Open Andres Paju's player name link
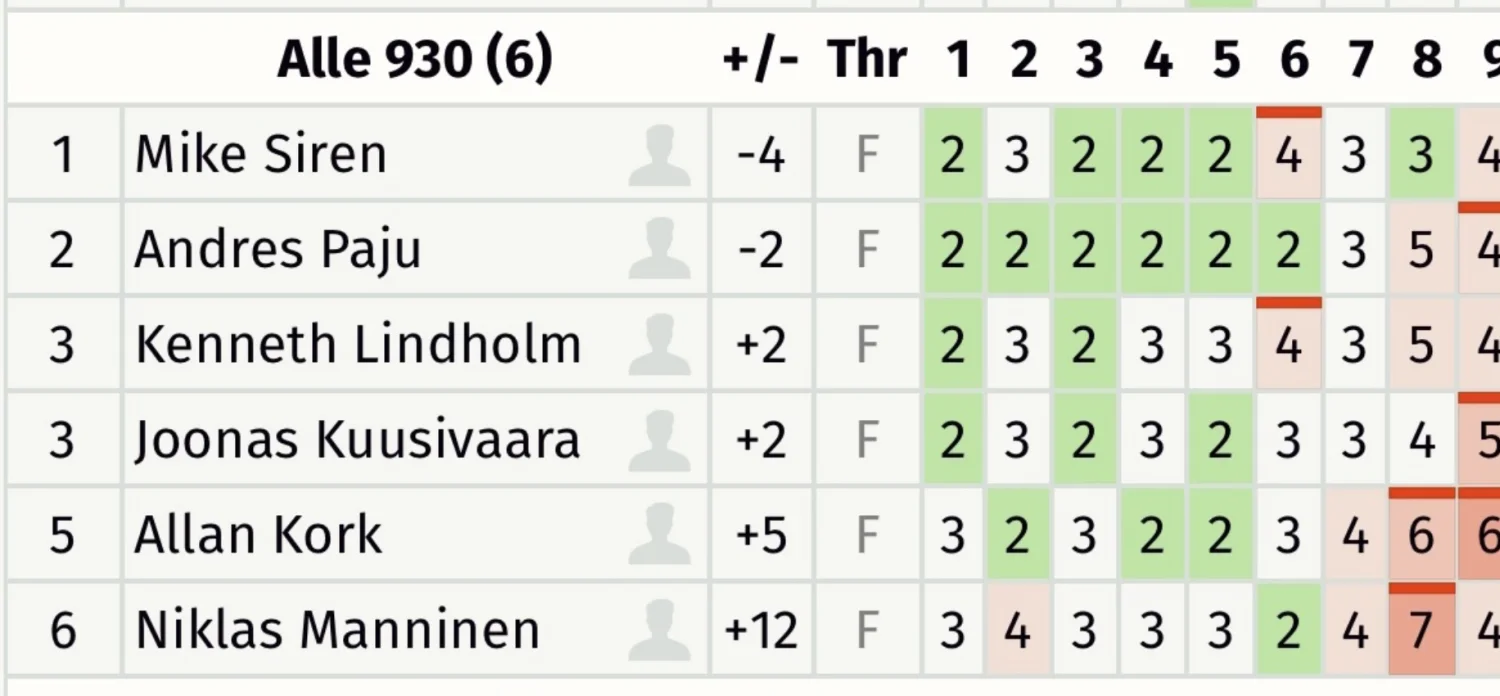Image resolution: width=1500 pixels, height=696 pixels. (x=277, y=250)
